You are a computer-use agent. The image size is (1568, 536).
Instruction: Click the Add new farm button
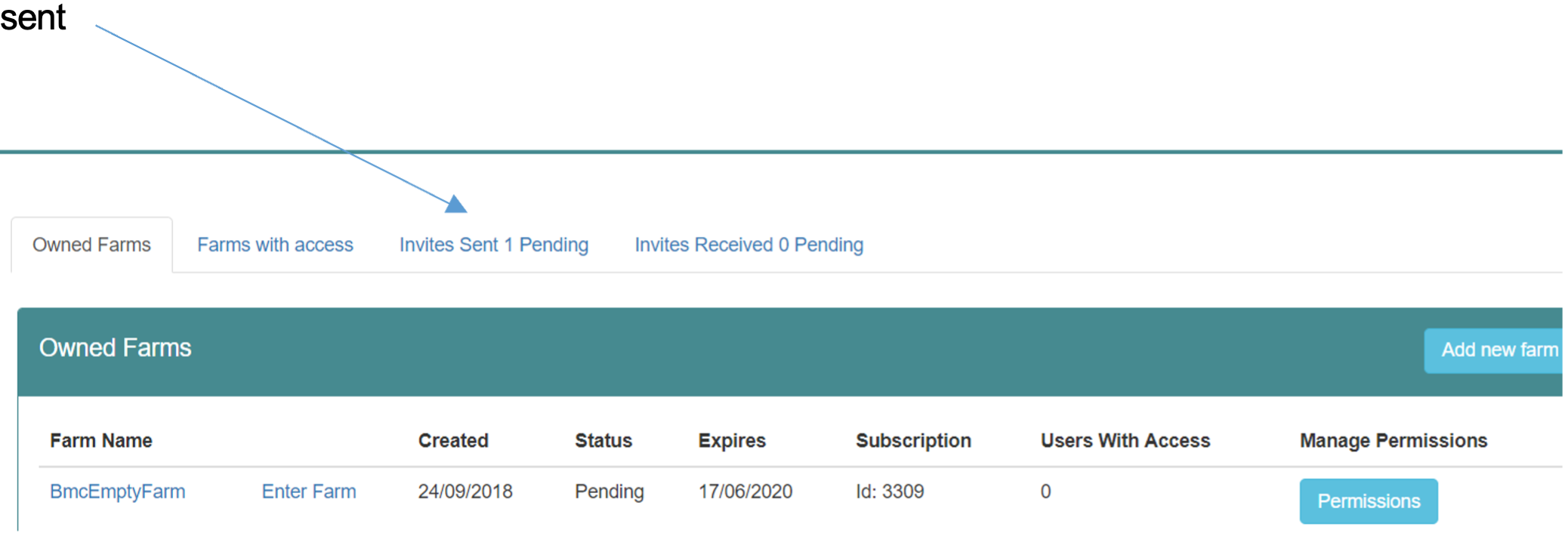1495,350
